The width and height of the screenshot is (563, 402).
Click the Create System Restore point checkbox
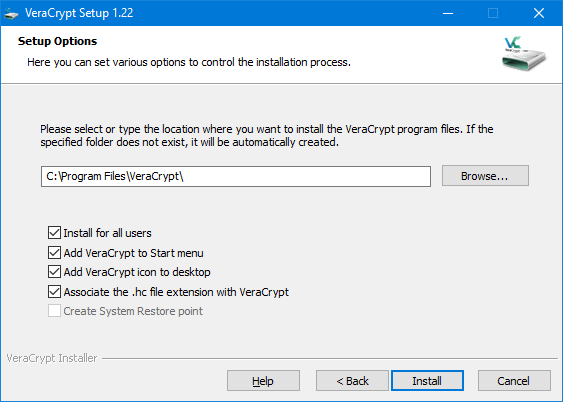[x=54, y=311]
